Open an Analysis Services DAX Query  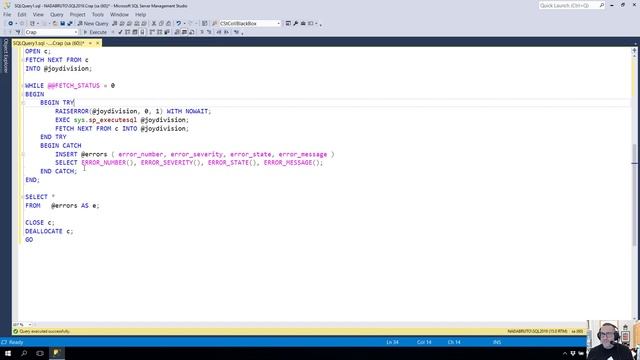[144, 23]
